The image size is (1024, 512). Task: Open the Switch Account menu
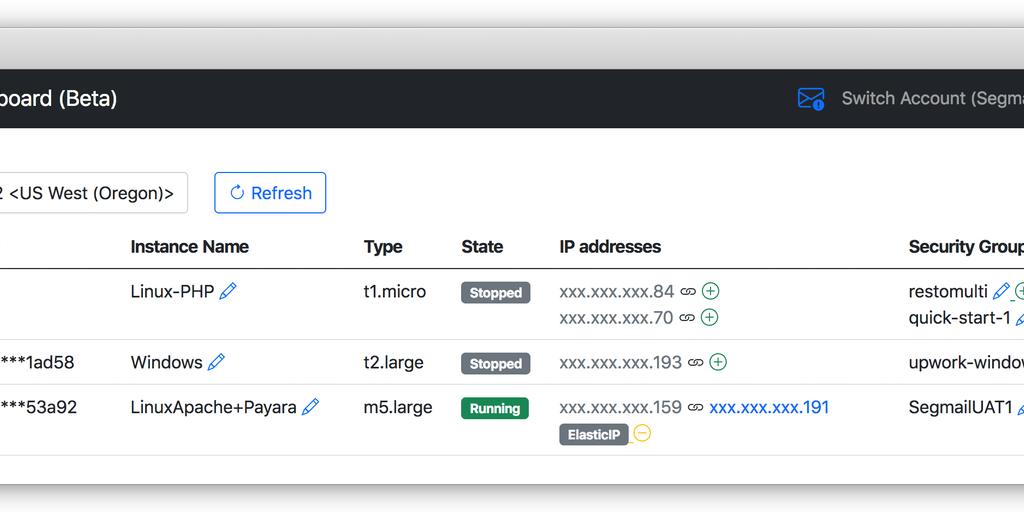(x=931, y=99)
